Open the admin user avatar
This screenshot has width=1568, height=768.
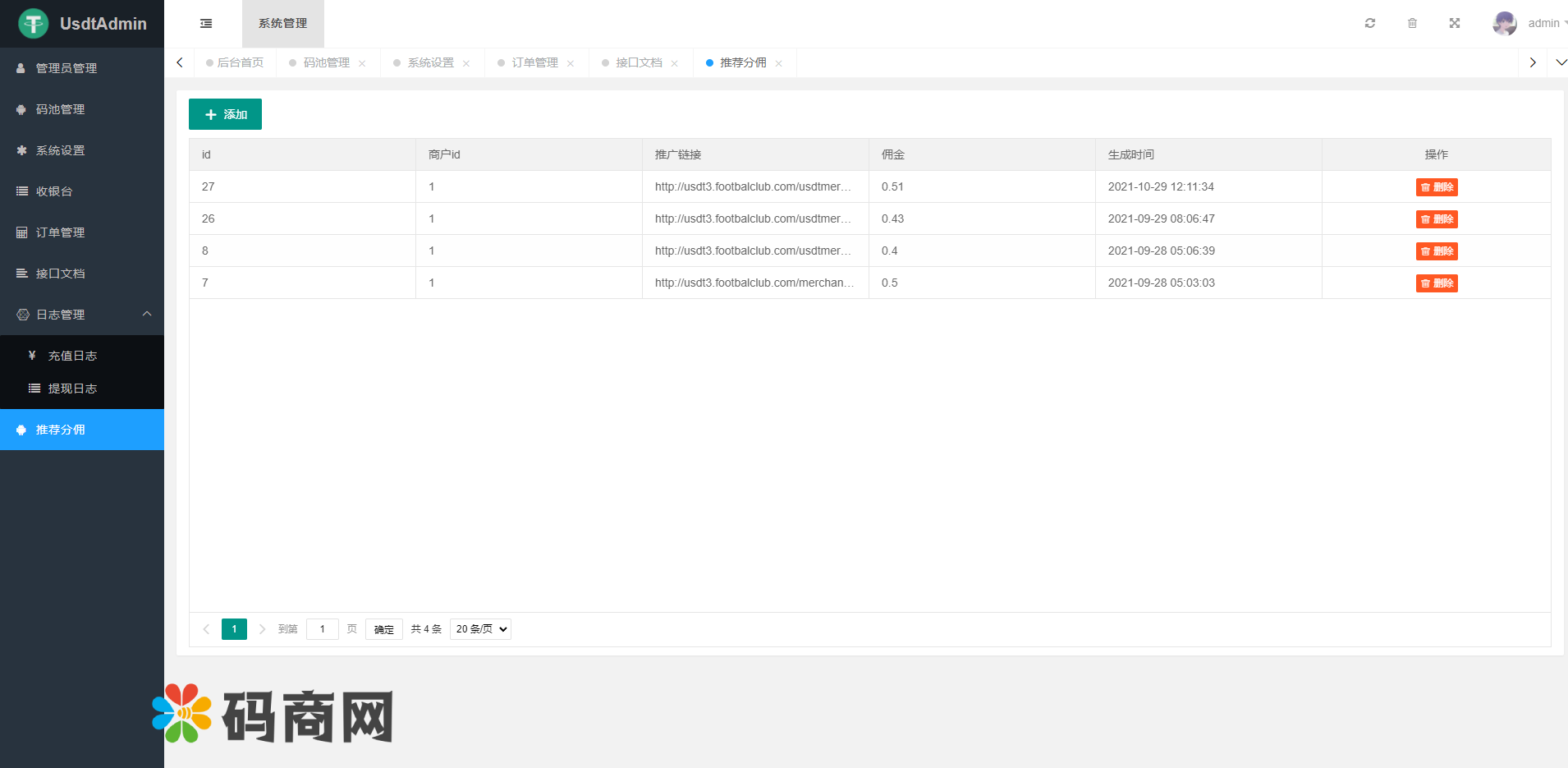1505,24
